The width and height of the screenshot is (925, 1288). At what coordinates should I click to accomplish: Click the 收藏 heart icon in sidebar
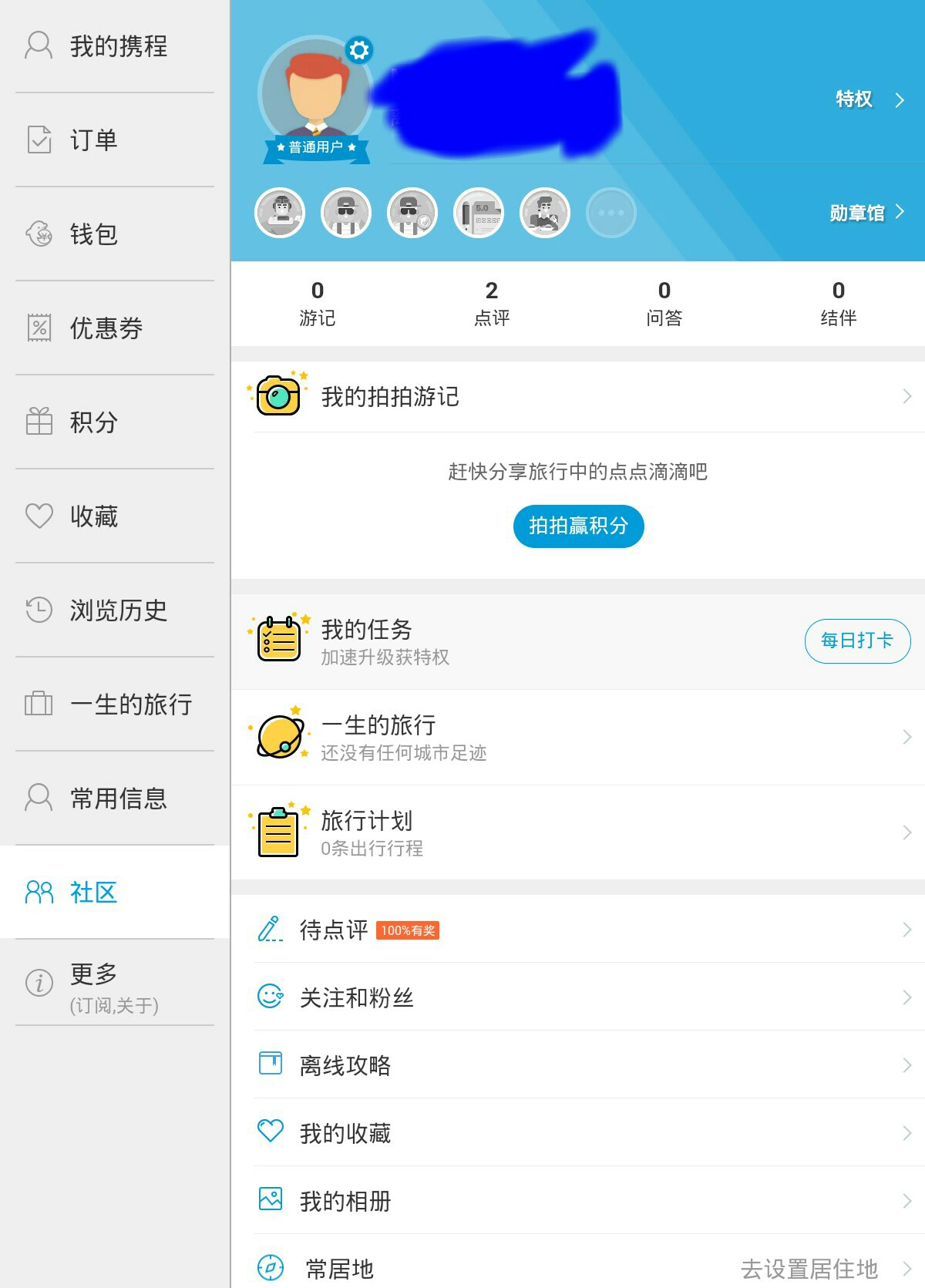pos(39,516)
